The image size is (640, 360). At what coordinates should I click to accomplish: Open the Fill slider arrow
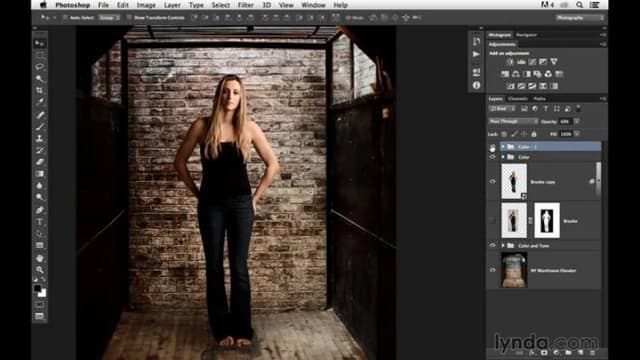[x=577, y=134]
